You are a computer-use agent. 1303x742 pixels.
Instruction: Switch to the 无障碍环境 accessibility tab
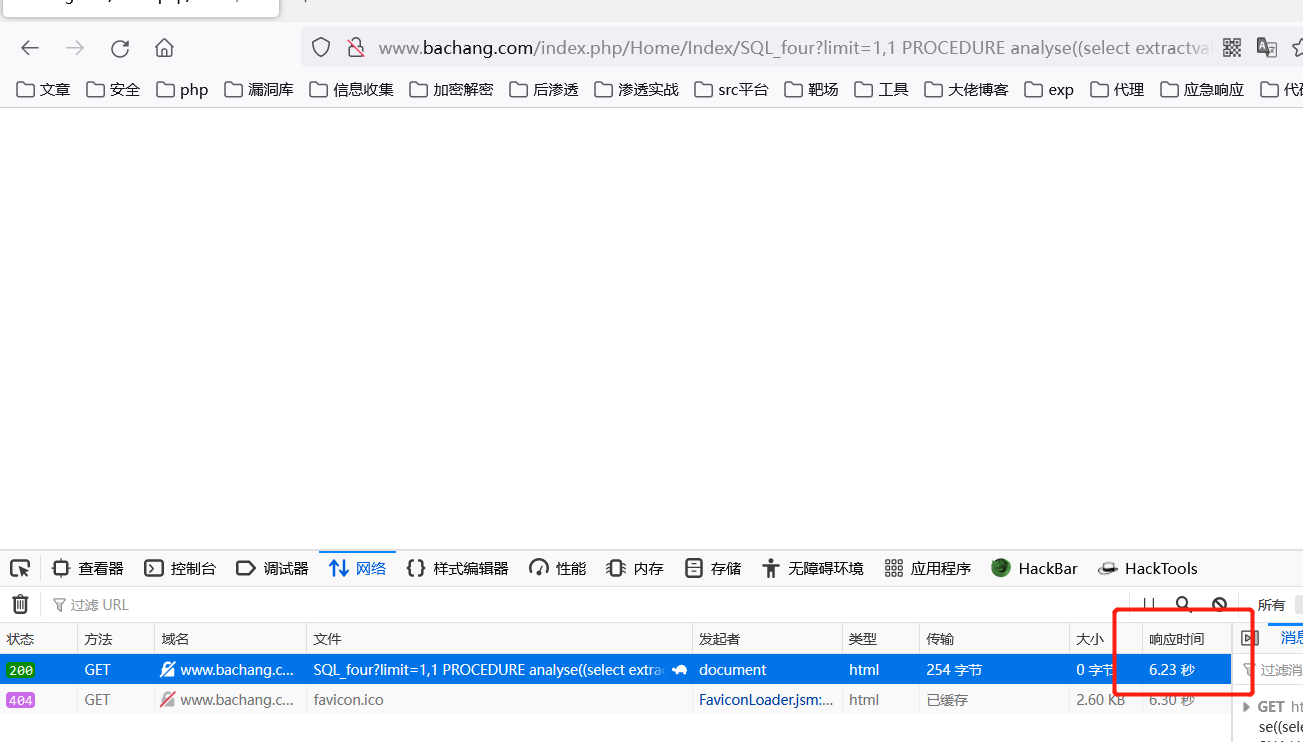click(813, 568)
